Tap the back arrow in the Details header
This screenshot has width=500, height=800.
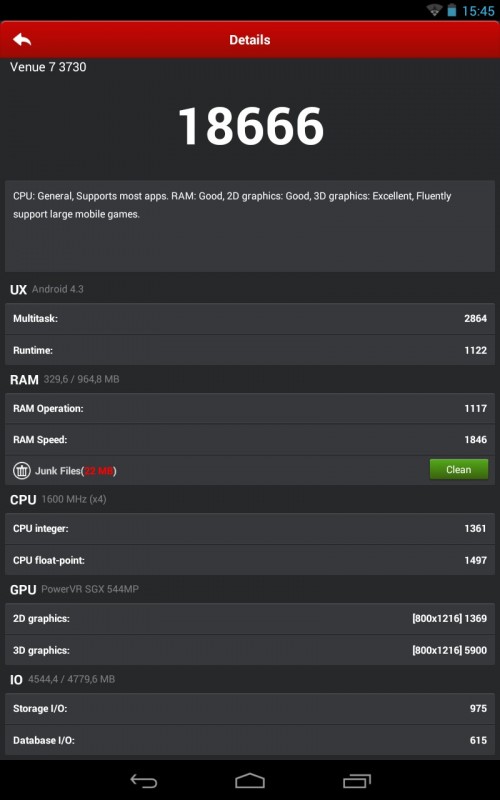click(22, 39)
